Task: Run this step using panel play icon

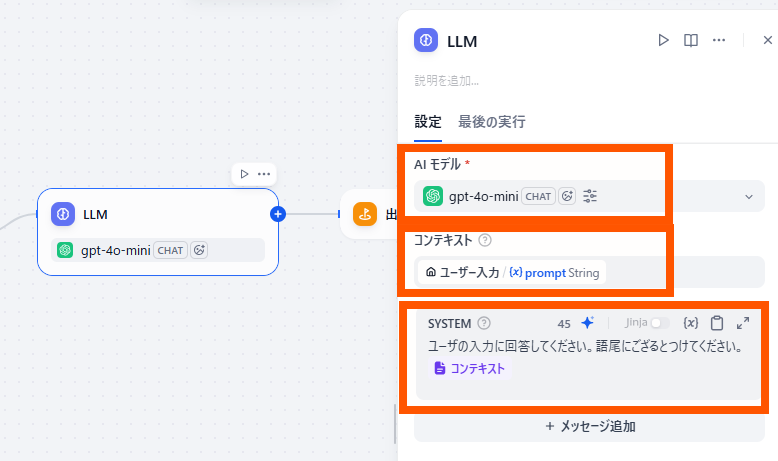Action: (x=663, y=40)
